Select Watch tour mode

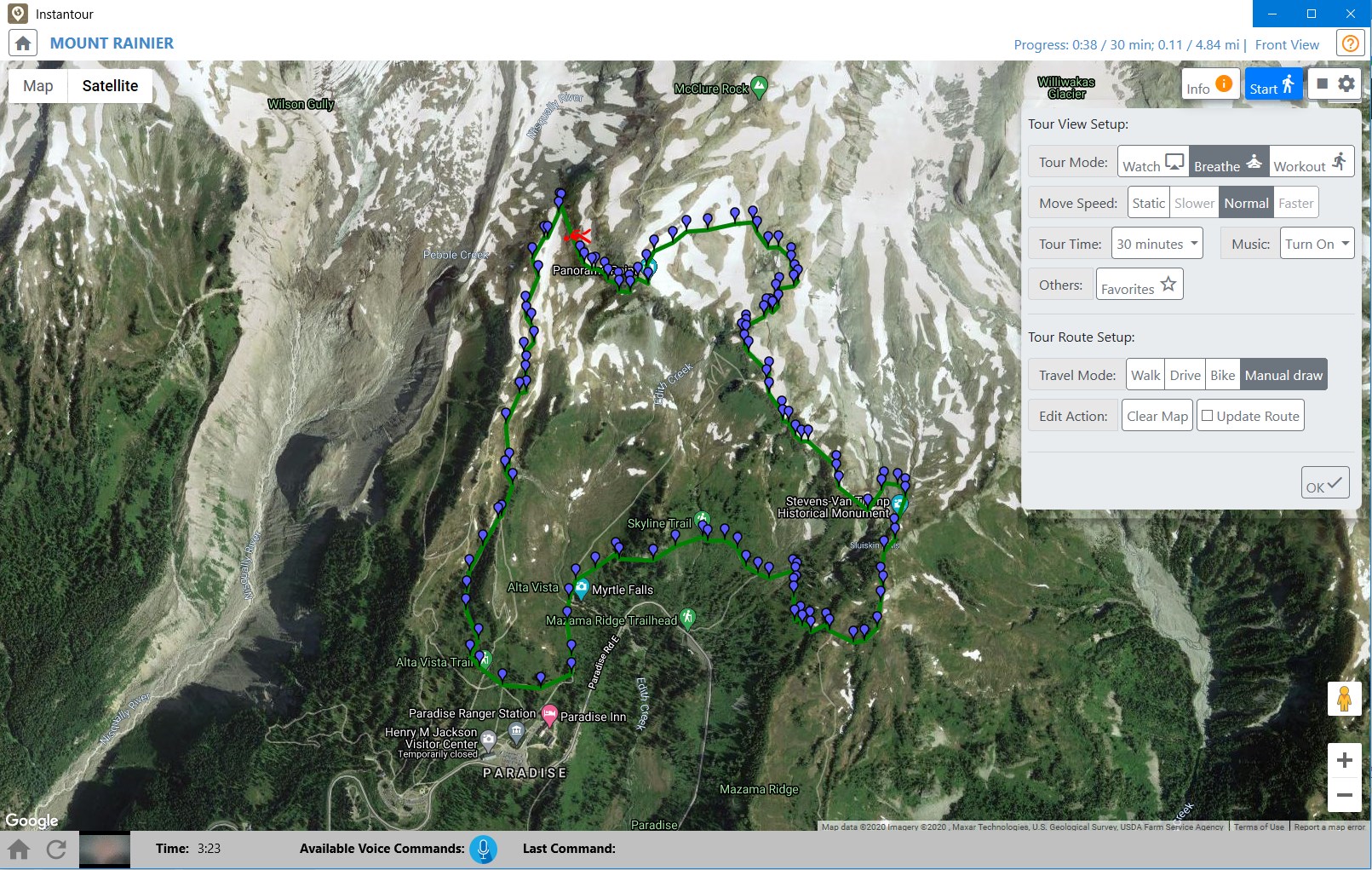[1154, 162]
